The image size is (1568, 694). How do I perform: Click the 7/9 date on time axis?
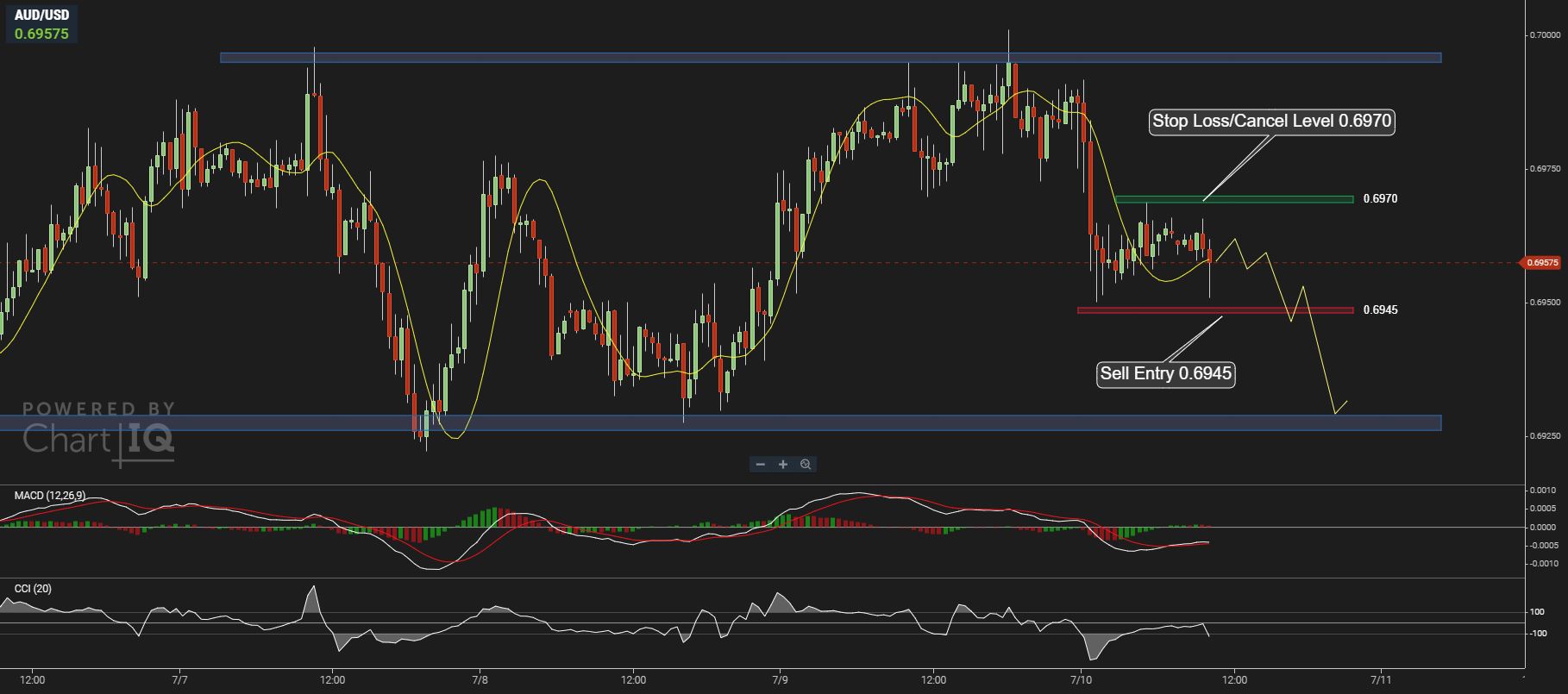point(780,679)
